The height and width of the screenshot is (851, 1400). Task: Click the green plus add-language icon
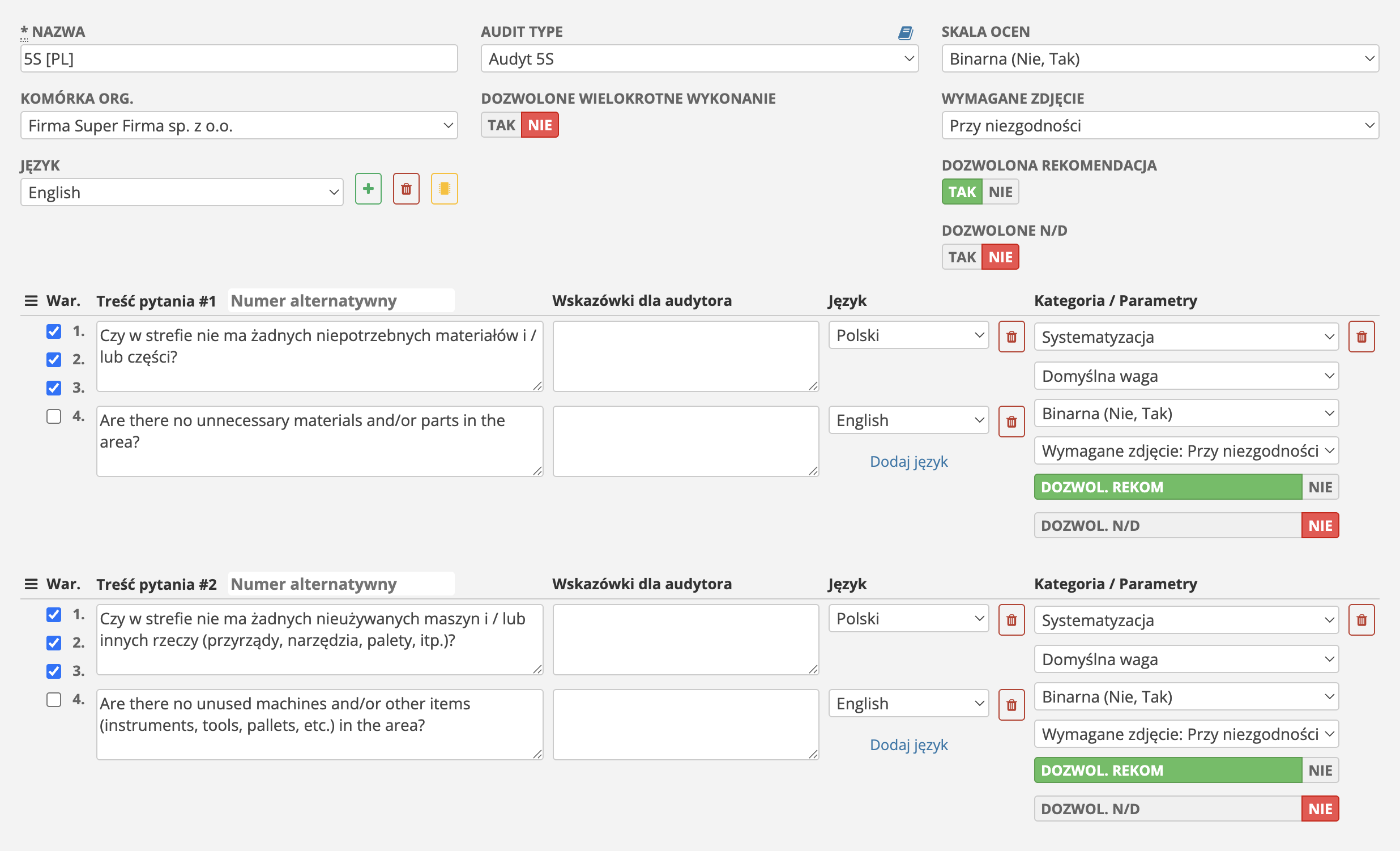pyautogui.click(x=368, y=189)
